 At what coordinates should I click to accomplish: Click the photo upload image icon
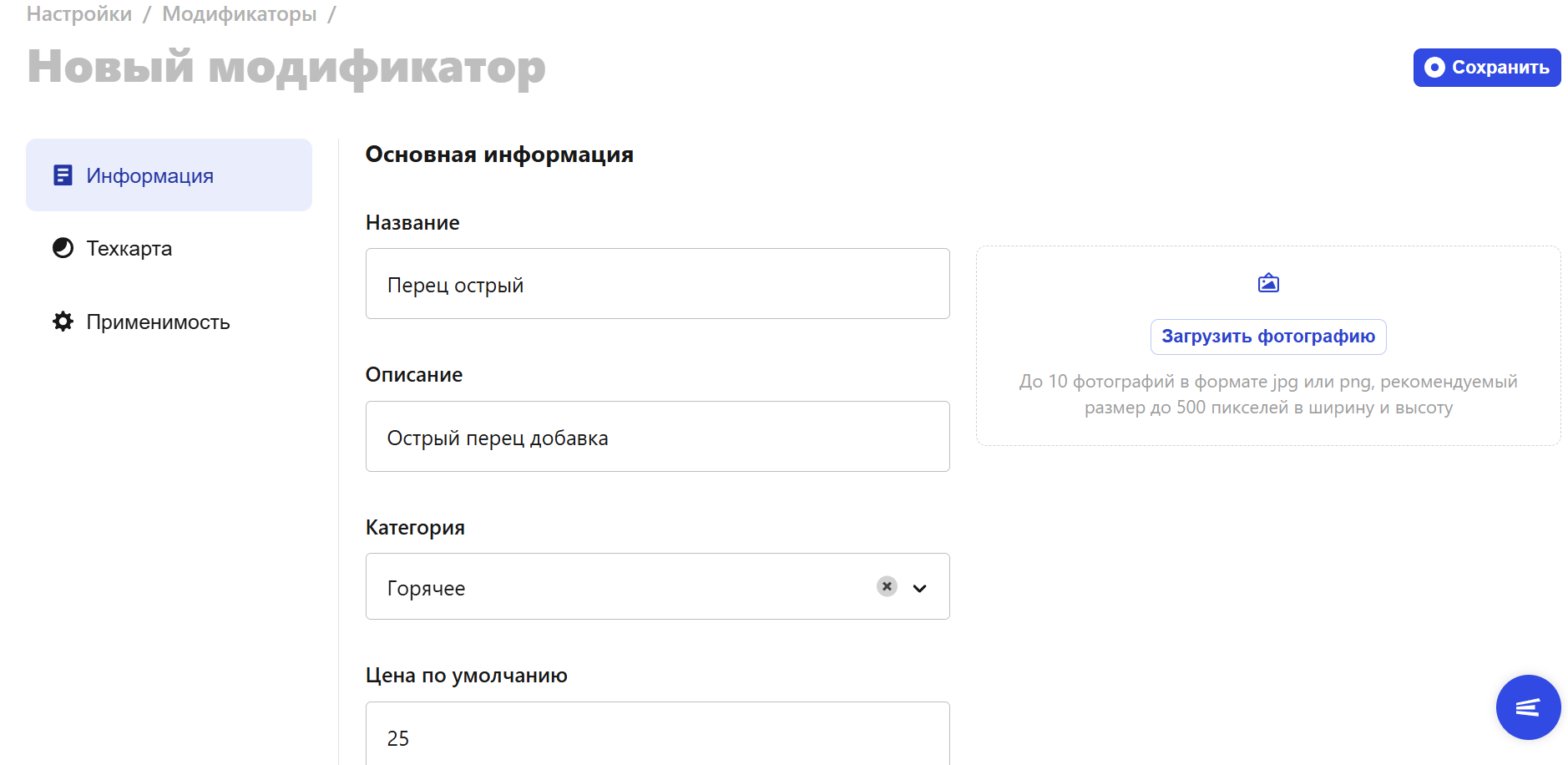1268,283
